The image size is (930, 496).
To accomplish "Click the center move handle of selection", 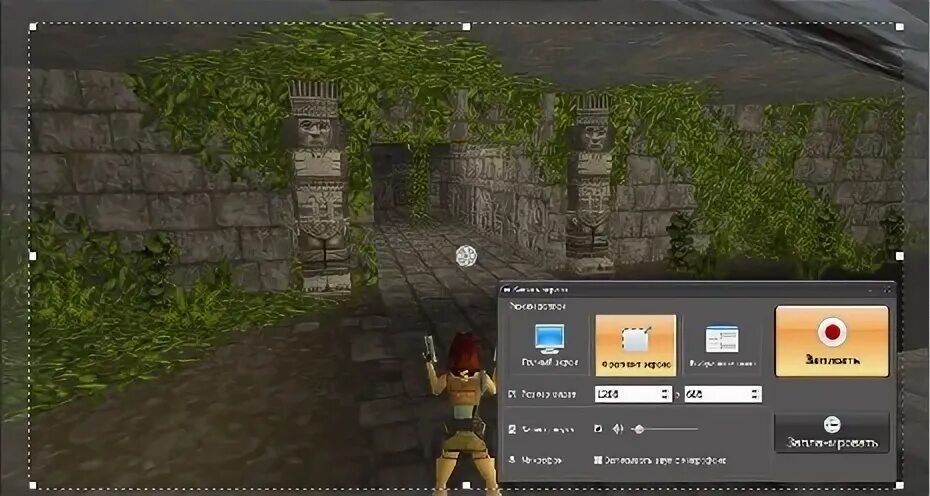I will click(466, 256).
